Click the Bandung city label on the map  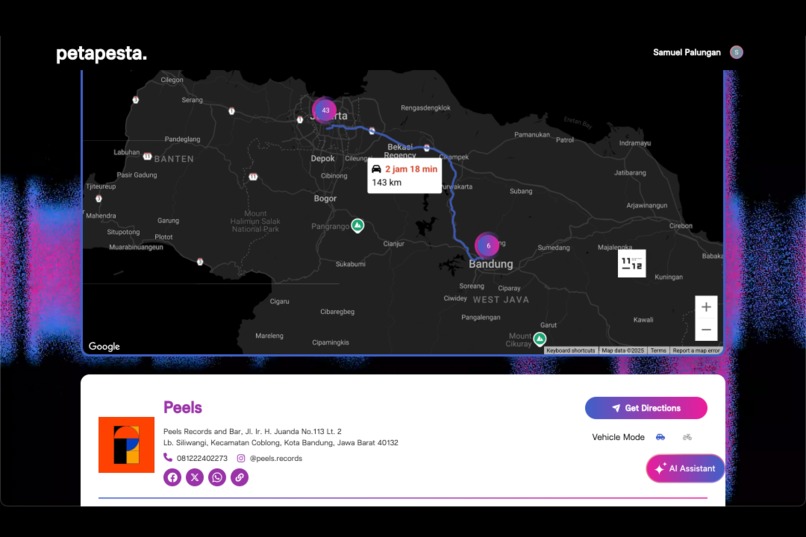(491, 264)
